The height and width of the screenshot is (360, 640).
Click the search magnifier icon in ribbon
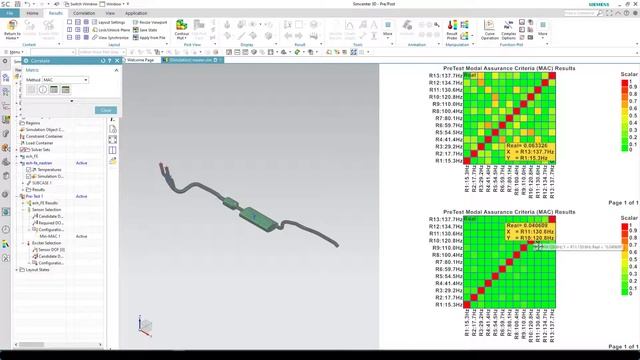[x=600, y=13]
